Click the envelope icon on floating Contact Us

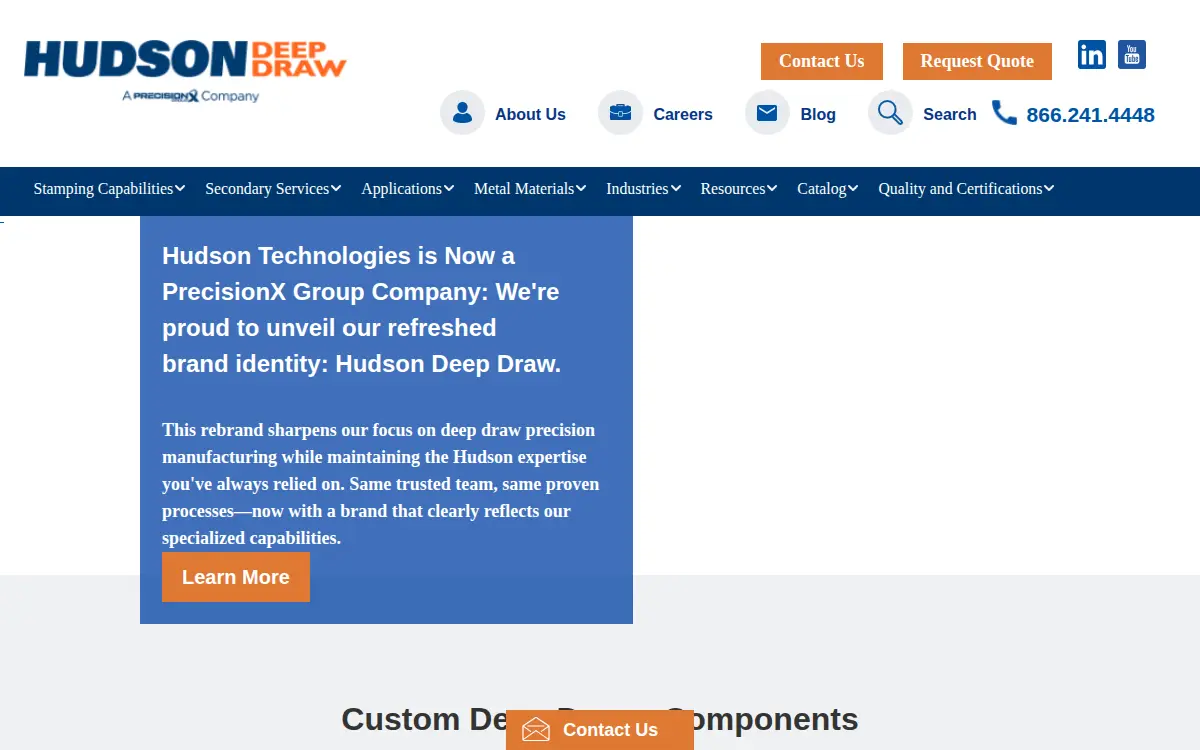click(x=536, y=730)
